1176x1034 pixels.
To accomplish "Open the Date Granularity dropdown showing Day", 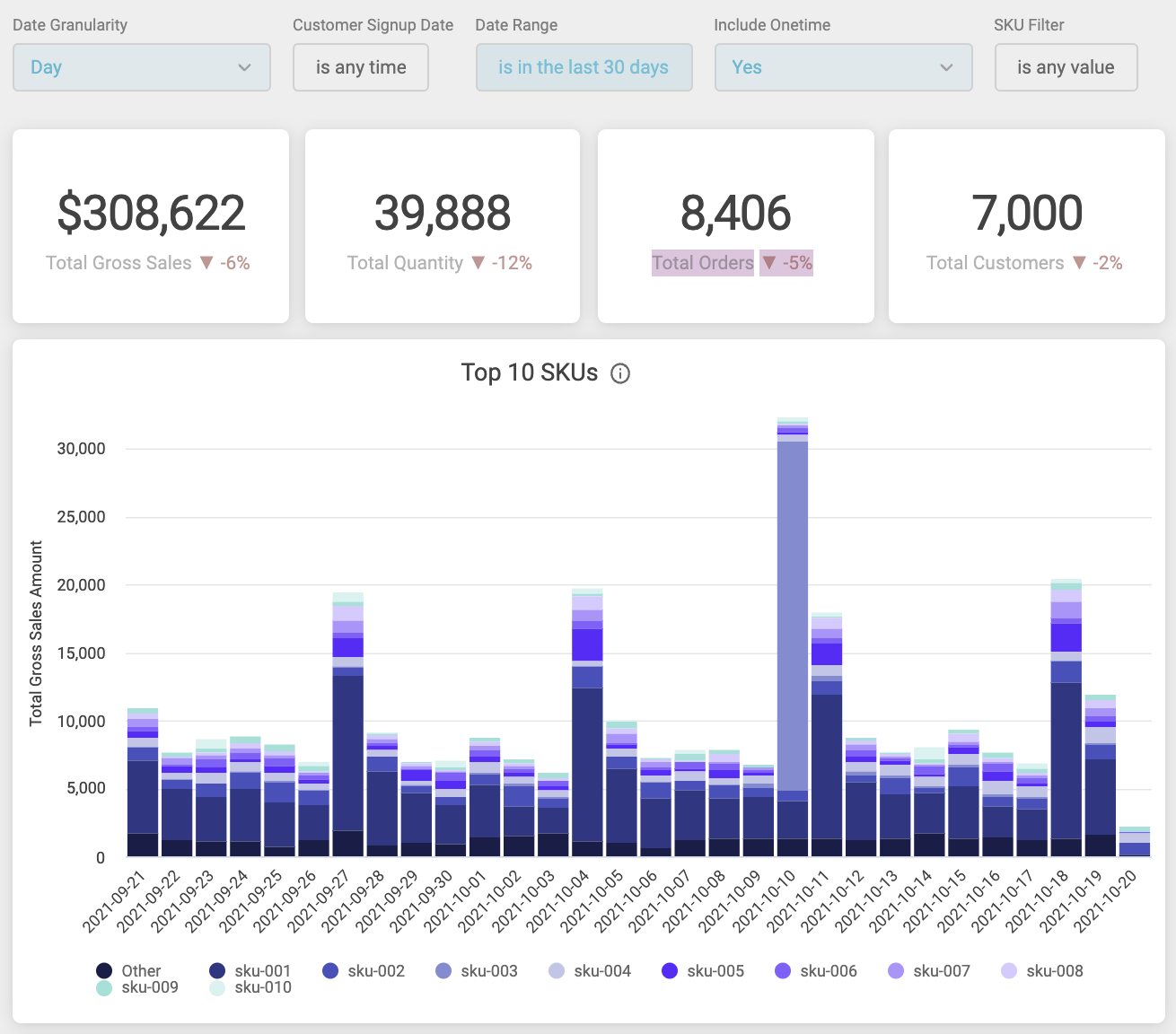I will pyautogui.click(x=141, y=67).
